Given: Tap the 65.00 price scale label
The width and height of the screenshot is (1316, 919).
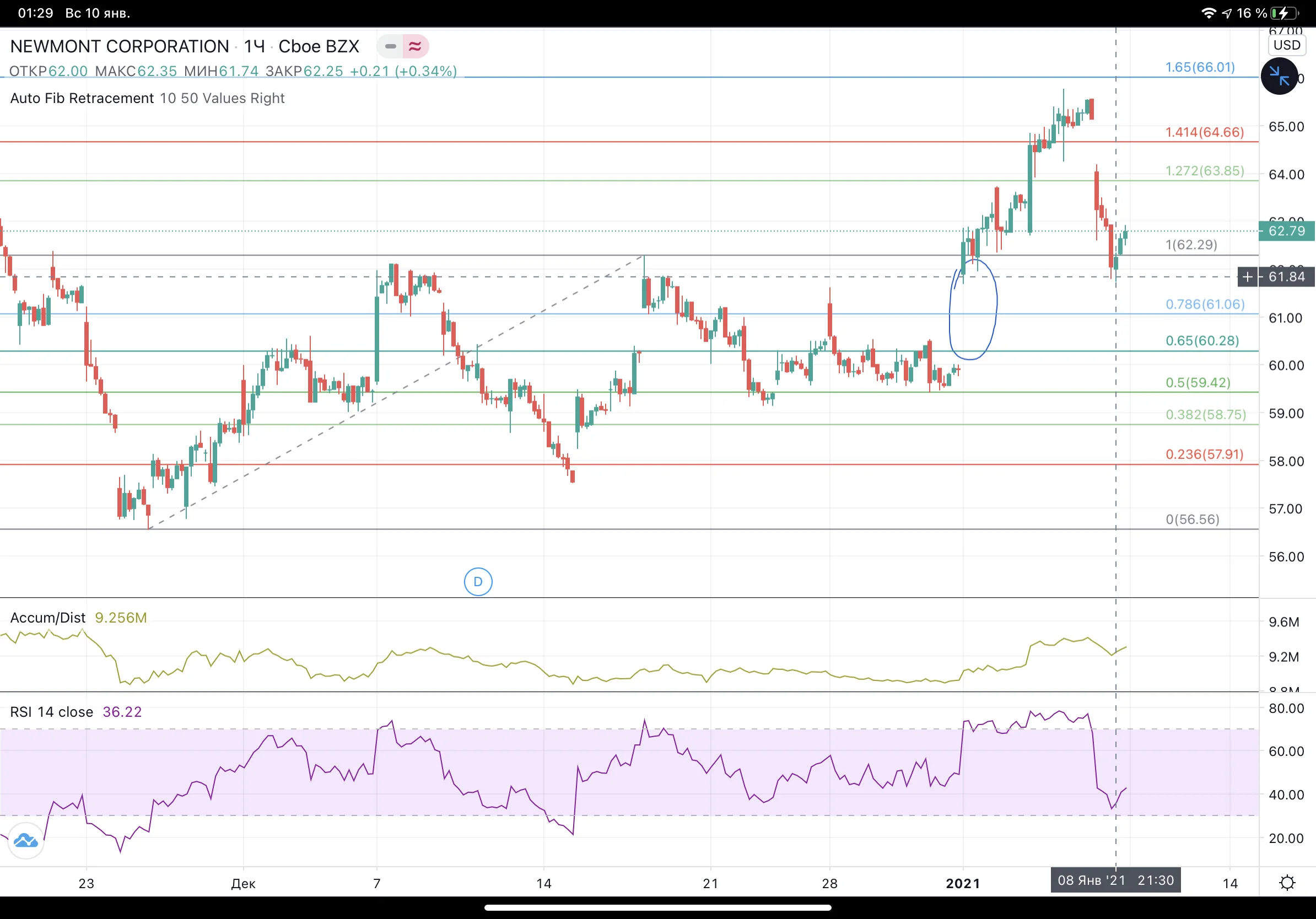Looking at the screenshot, I should tap(1286, 127).
